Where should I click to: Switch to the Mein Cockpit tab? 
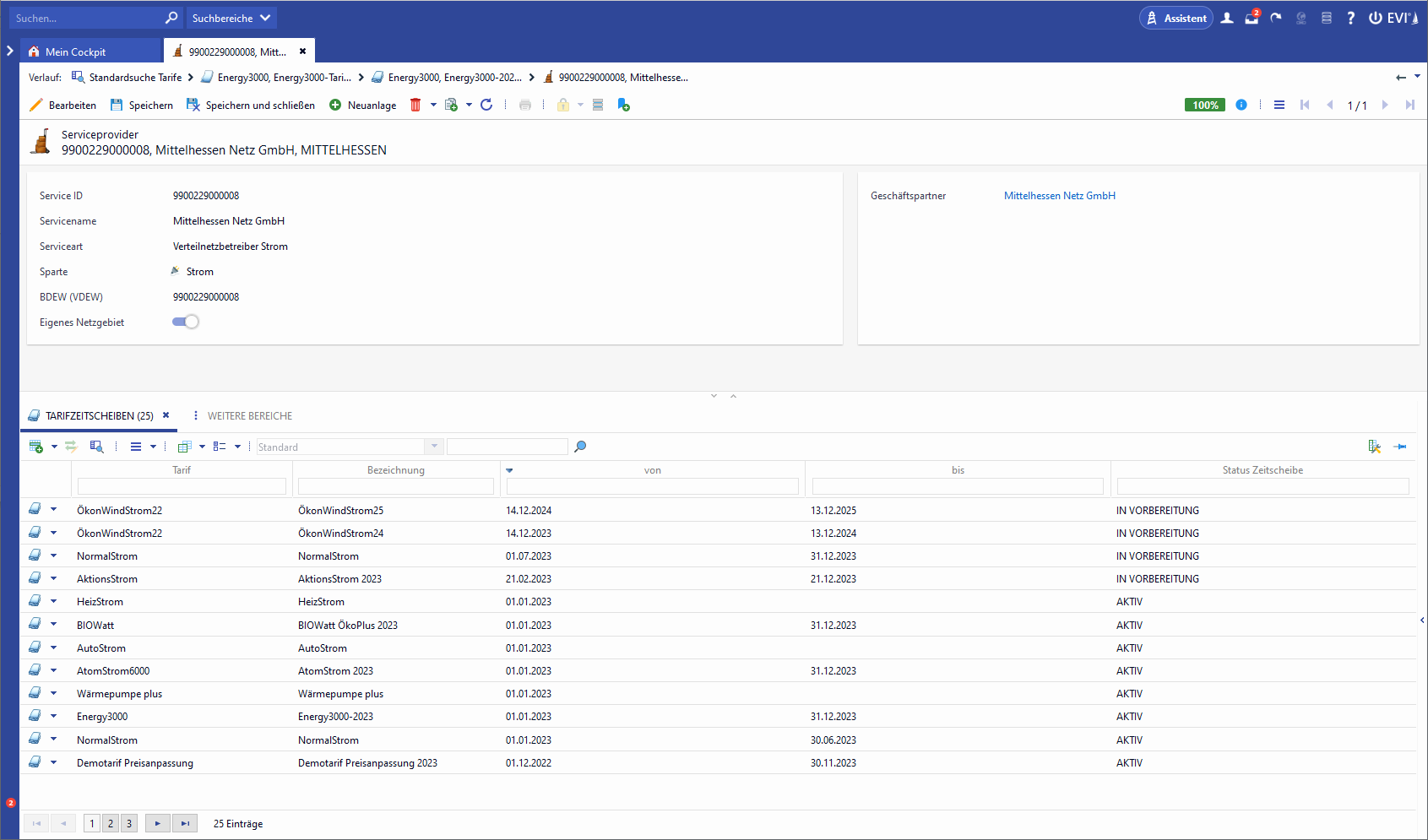75,51
